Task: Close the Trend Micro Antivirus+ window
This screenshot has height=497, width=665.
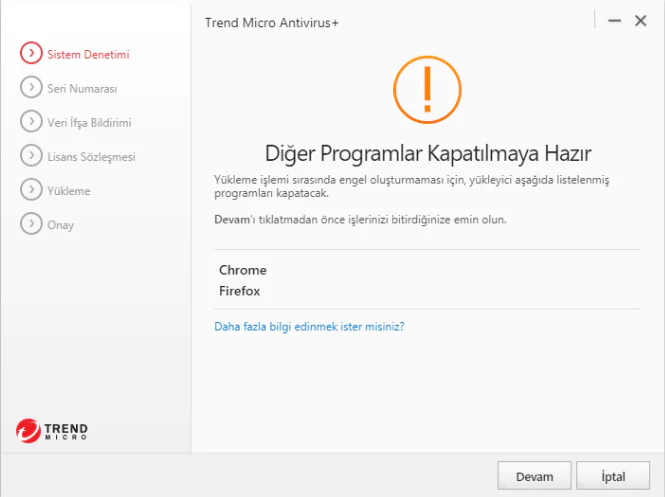Action: [640, 21]
